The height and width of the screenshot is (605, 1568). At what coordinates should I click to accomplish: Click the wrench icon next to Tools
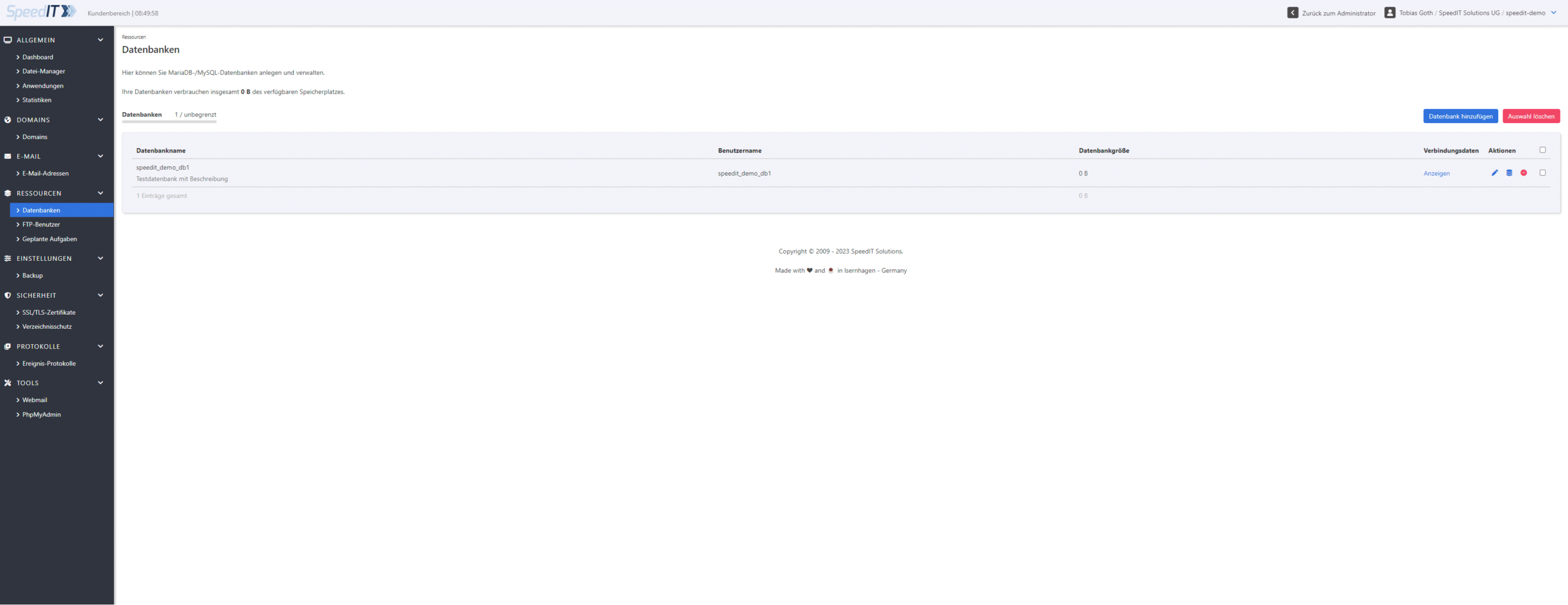[x=8, y=383]
